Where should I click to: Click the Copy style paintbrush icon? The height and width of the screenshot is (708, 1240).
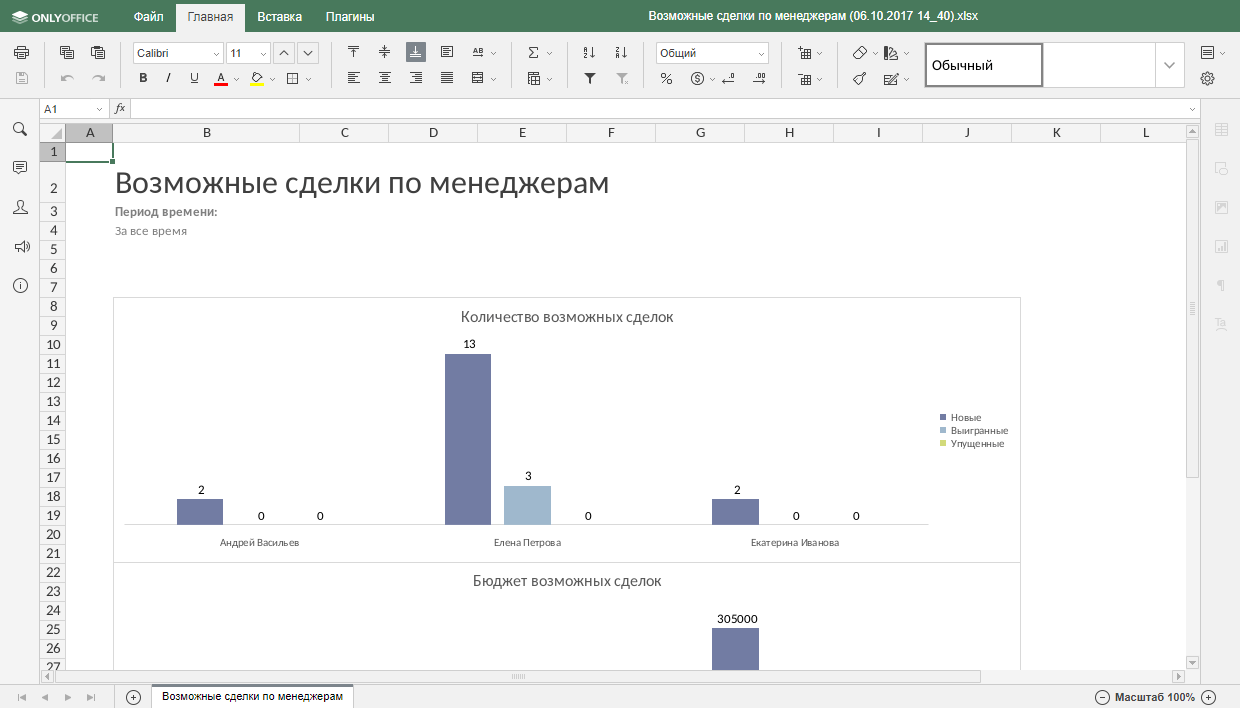tap(859, 78)
